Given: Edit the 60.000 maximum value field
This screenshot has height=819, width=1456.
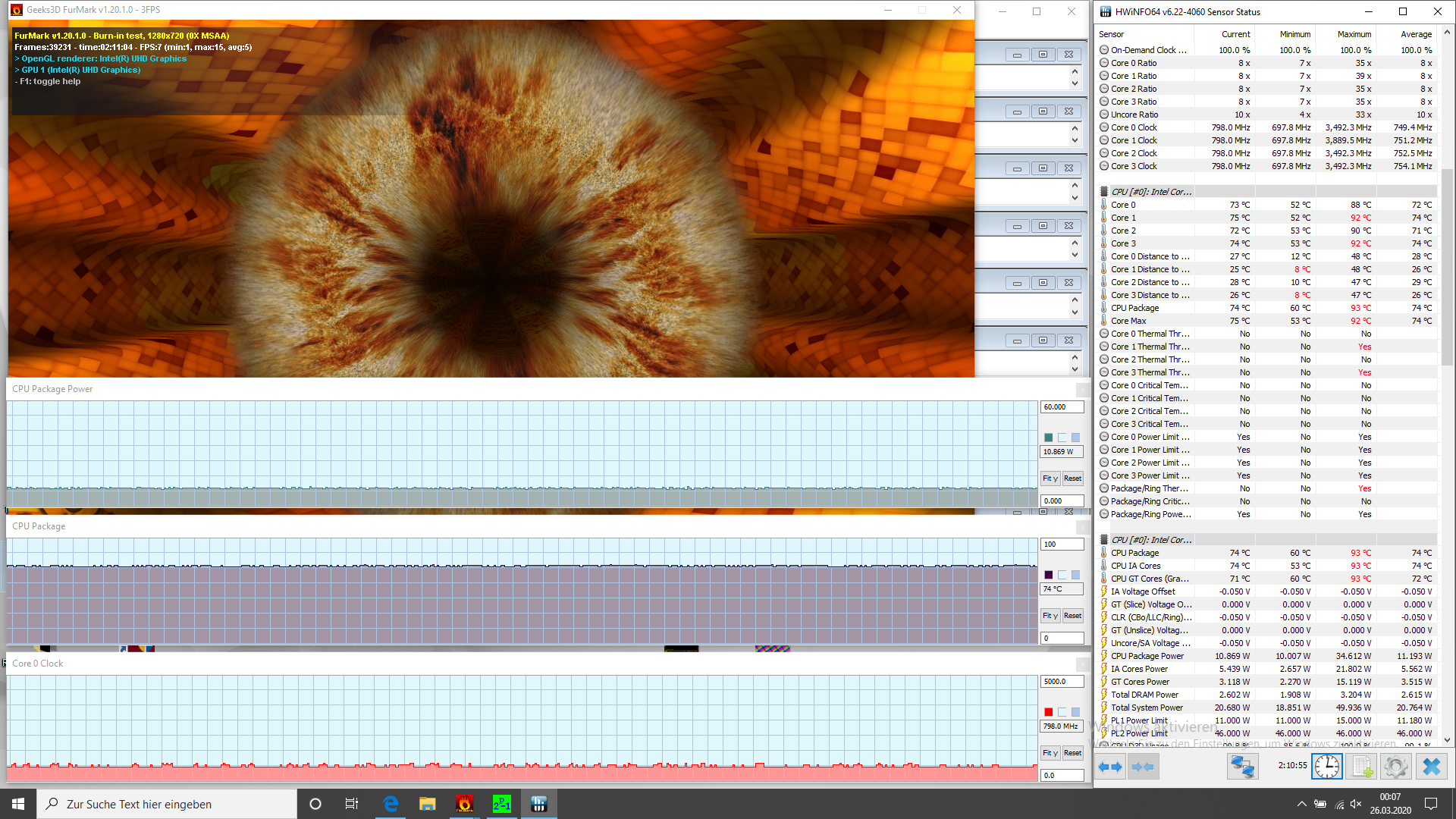Looking at the screenshot, I should tap(1061, 407).
